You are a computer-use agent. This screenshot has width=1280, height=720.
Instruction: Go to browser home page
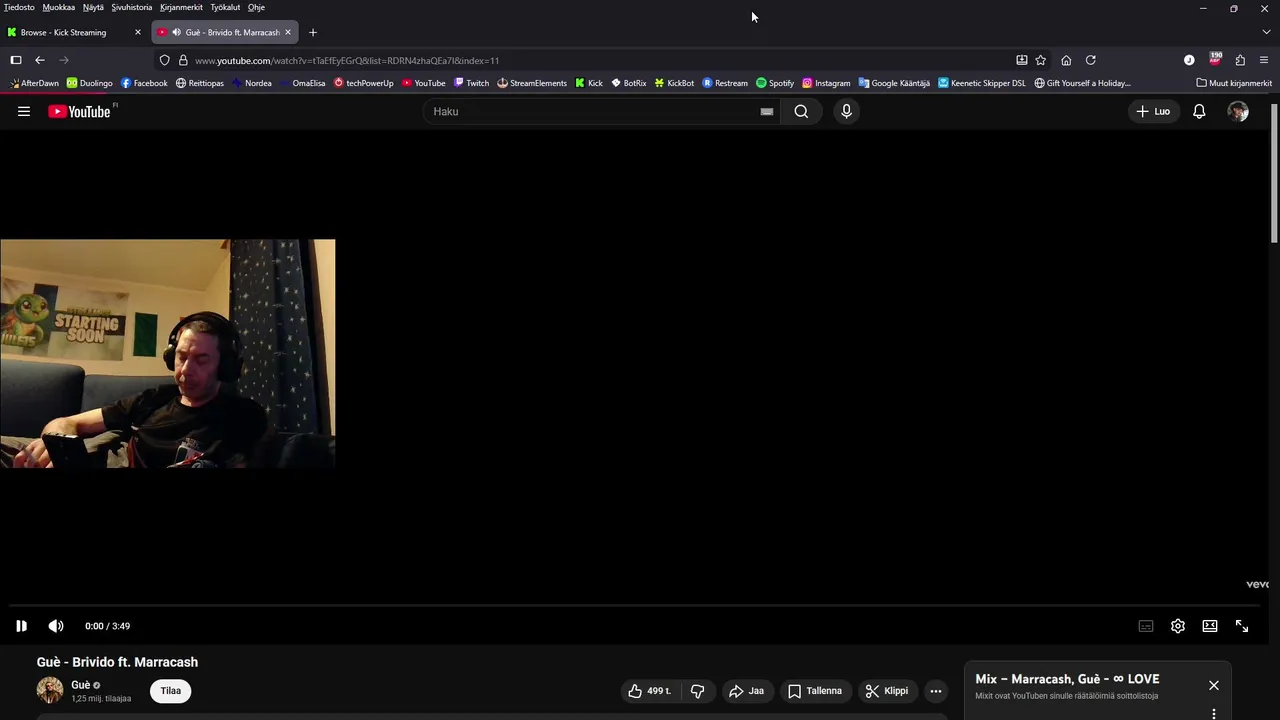pos(1066,60)
